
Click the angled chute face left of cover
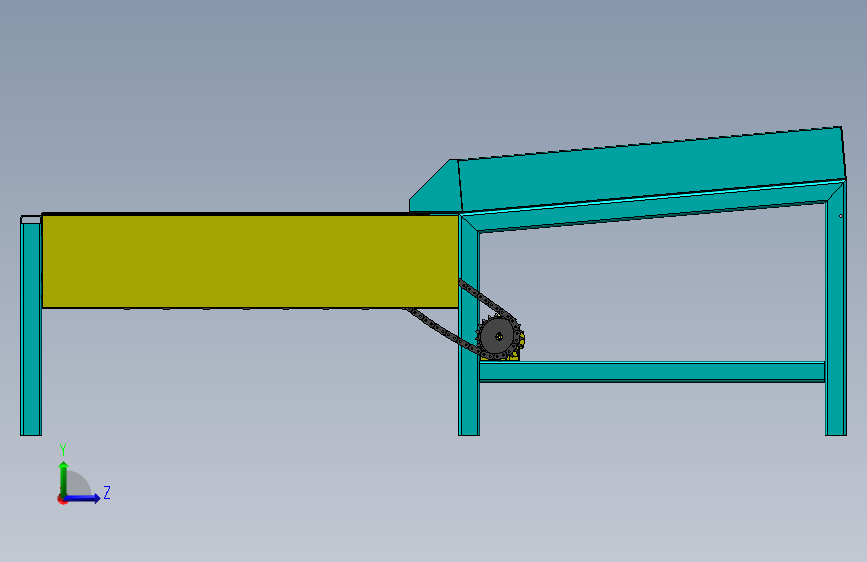coord(436,187)
